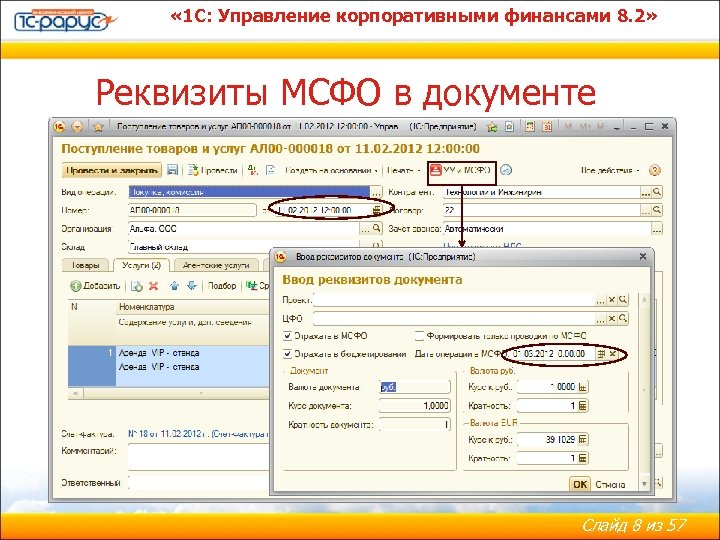Viewport: 720px width, 540px height.
Task: Open the Зачет аванса selection (ellipsis) button
Action: [657, 229]
